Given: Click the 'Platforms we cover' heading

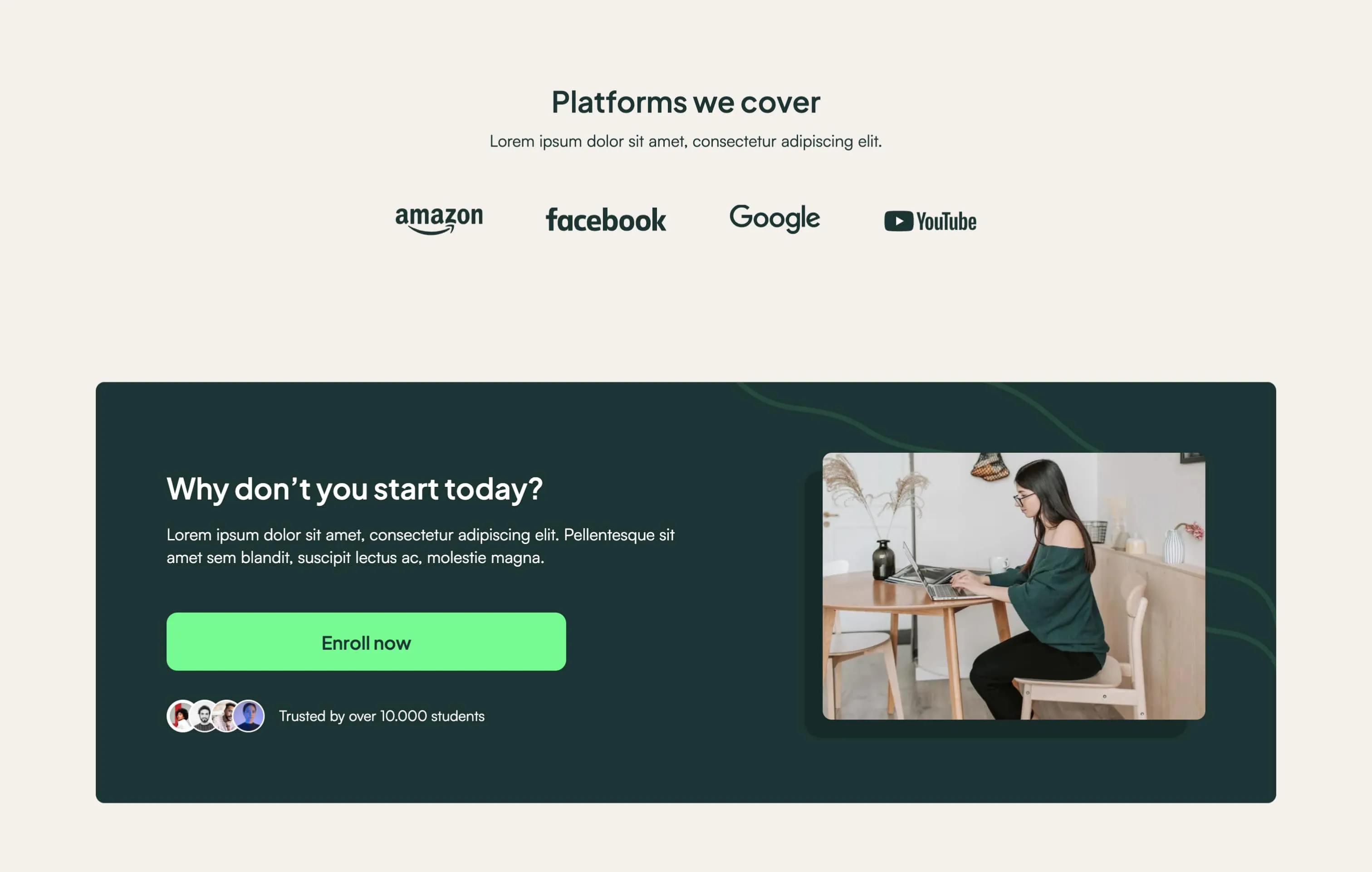Looking at the screenshot, I should click(686, 103).
